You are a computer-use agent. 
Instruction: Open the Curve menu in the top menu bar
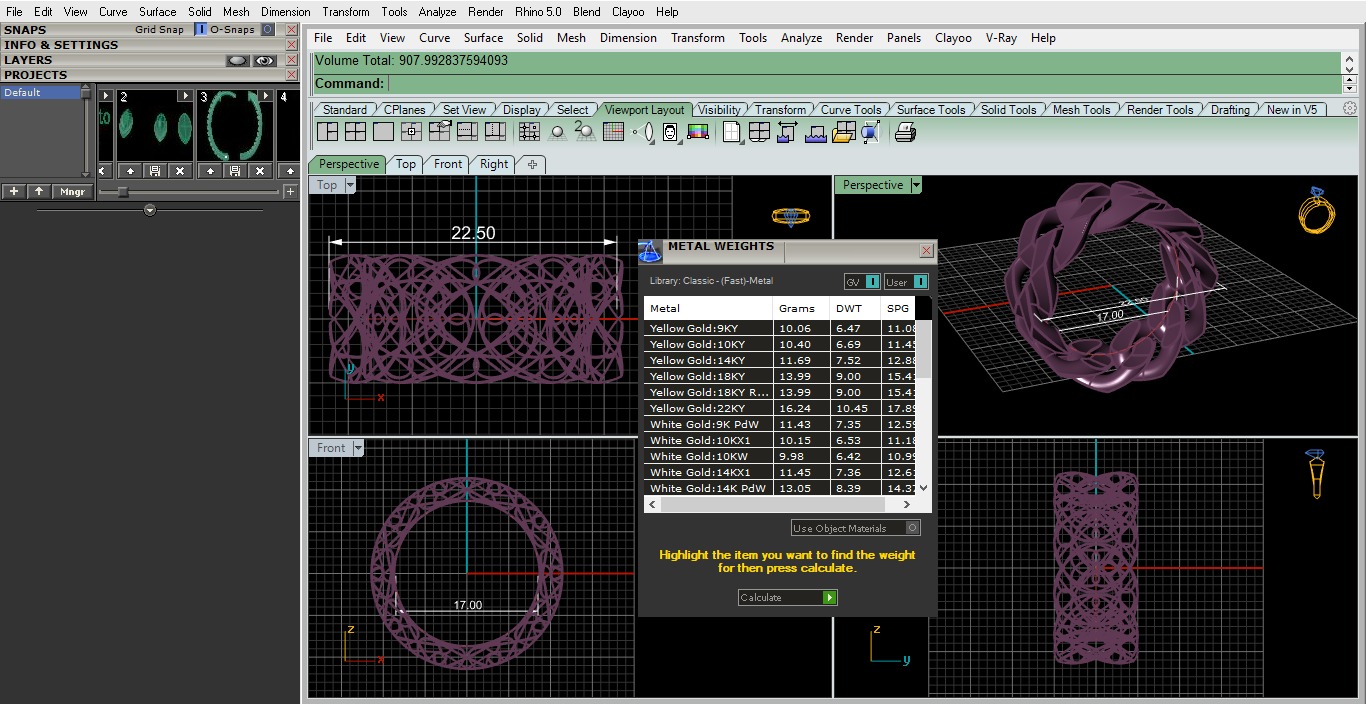coord(113,12)
